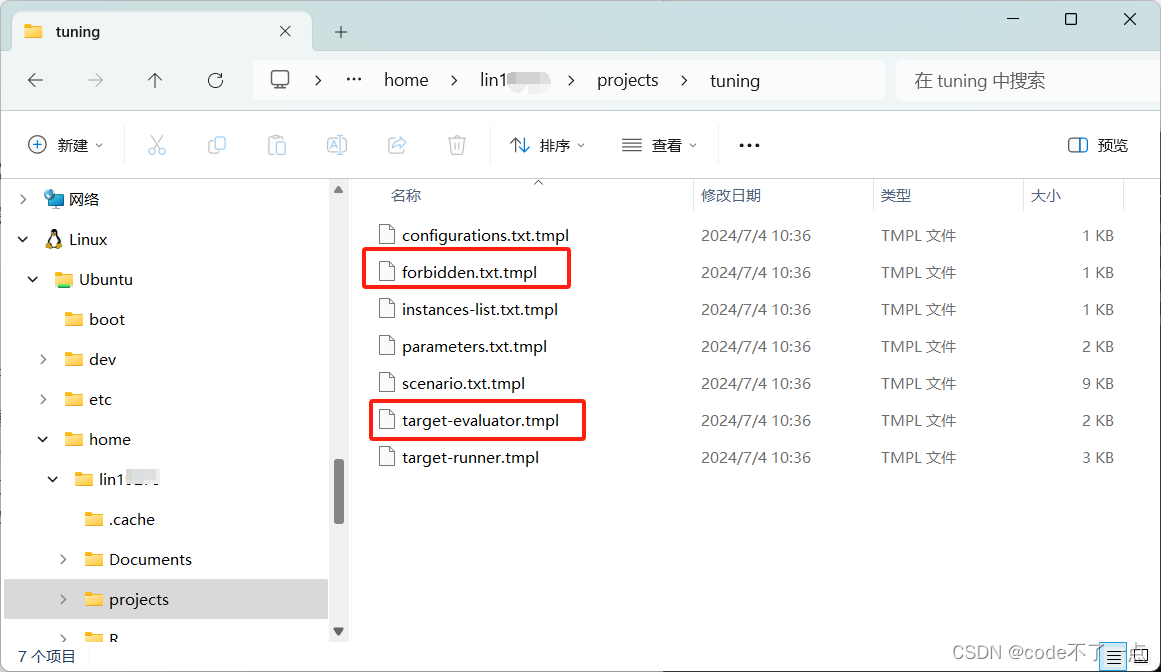Navigate to home via the breadcrumb

pos(406,80)
